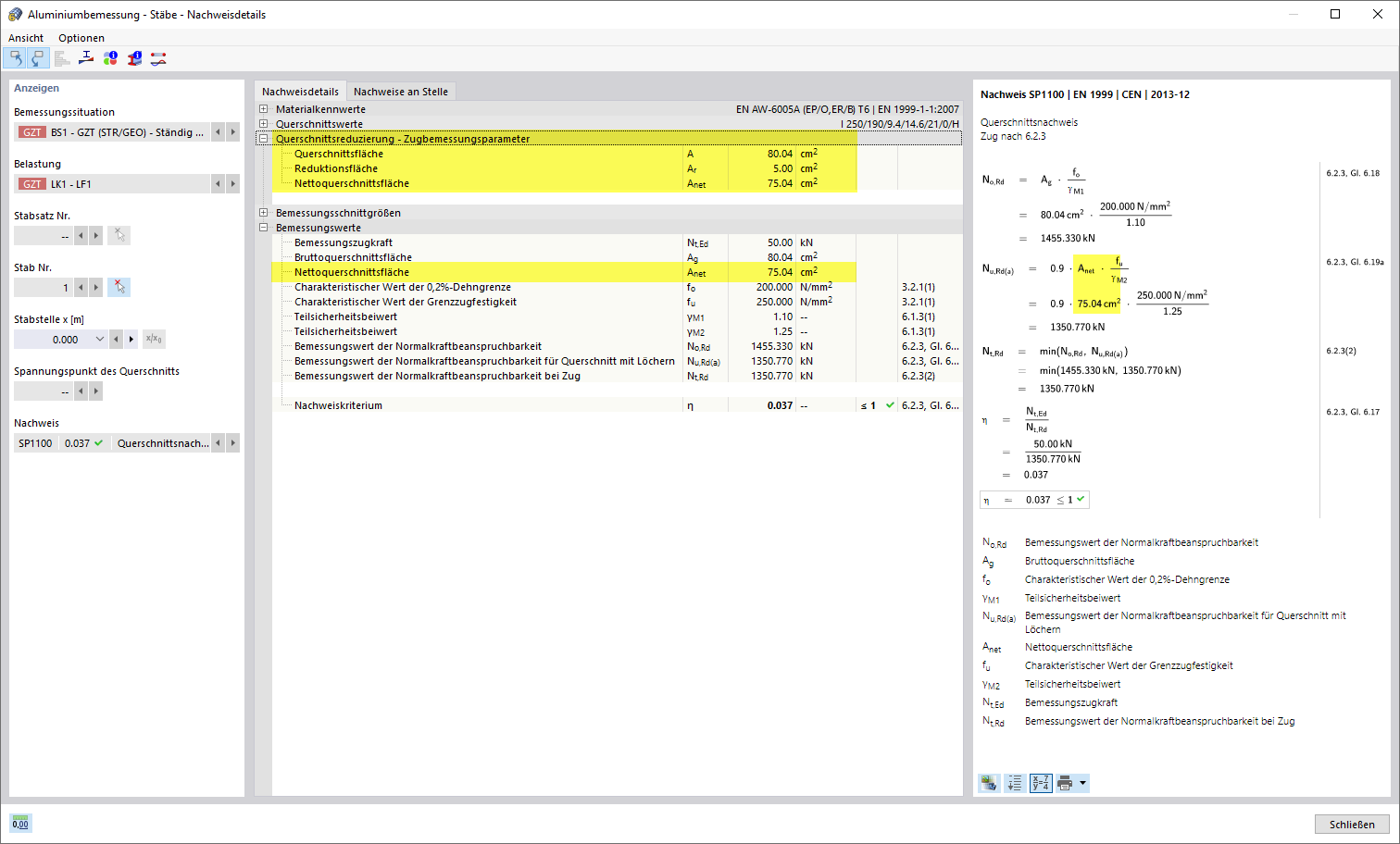Select previous Belastung with left arrow

click(x=219, y=184)
